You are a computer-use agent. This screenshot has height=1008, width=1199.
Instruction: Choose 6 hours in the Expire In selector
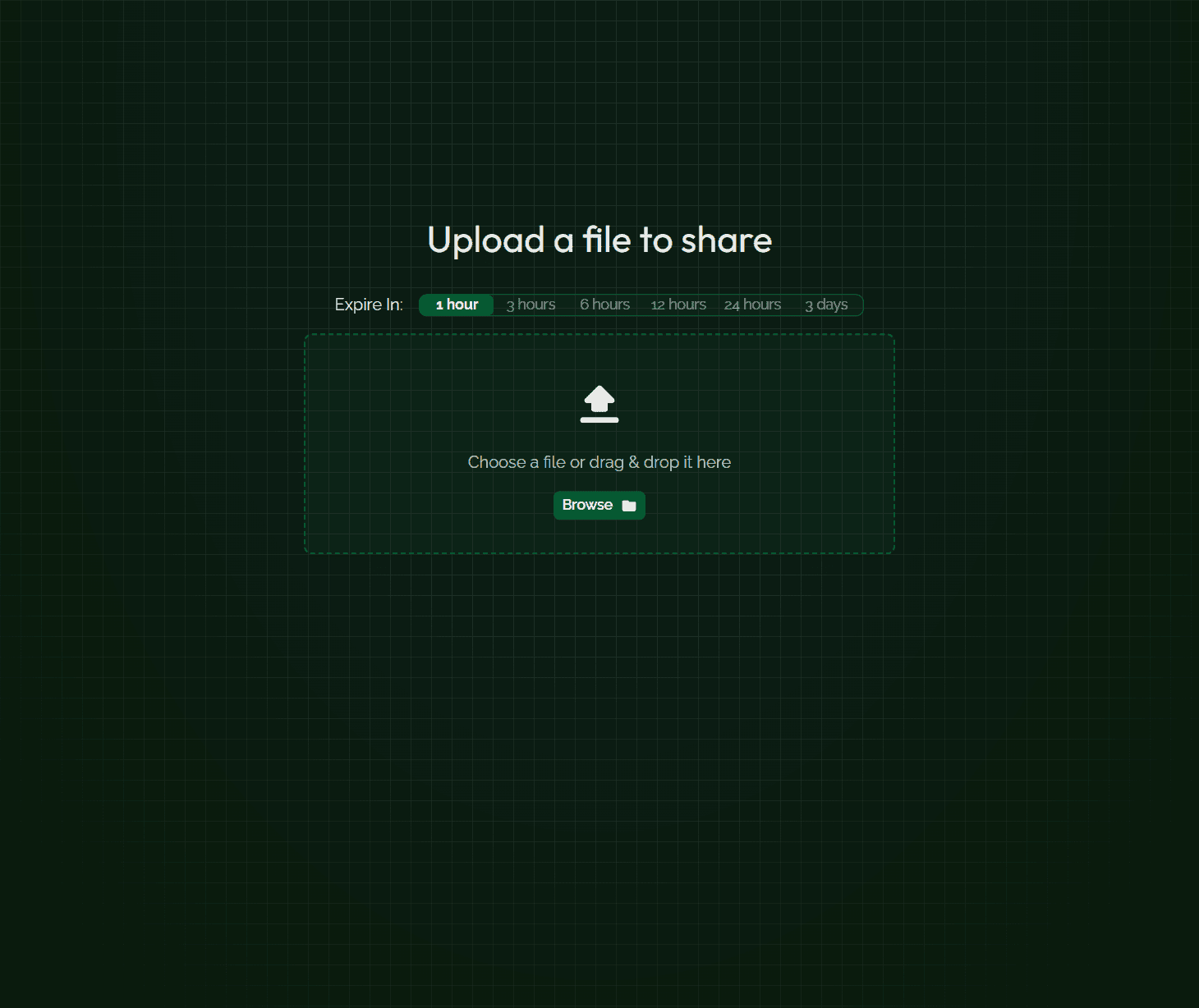click(x=604, y=305)
